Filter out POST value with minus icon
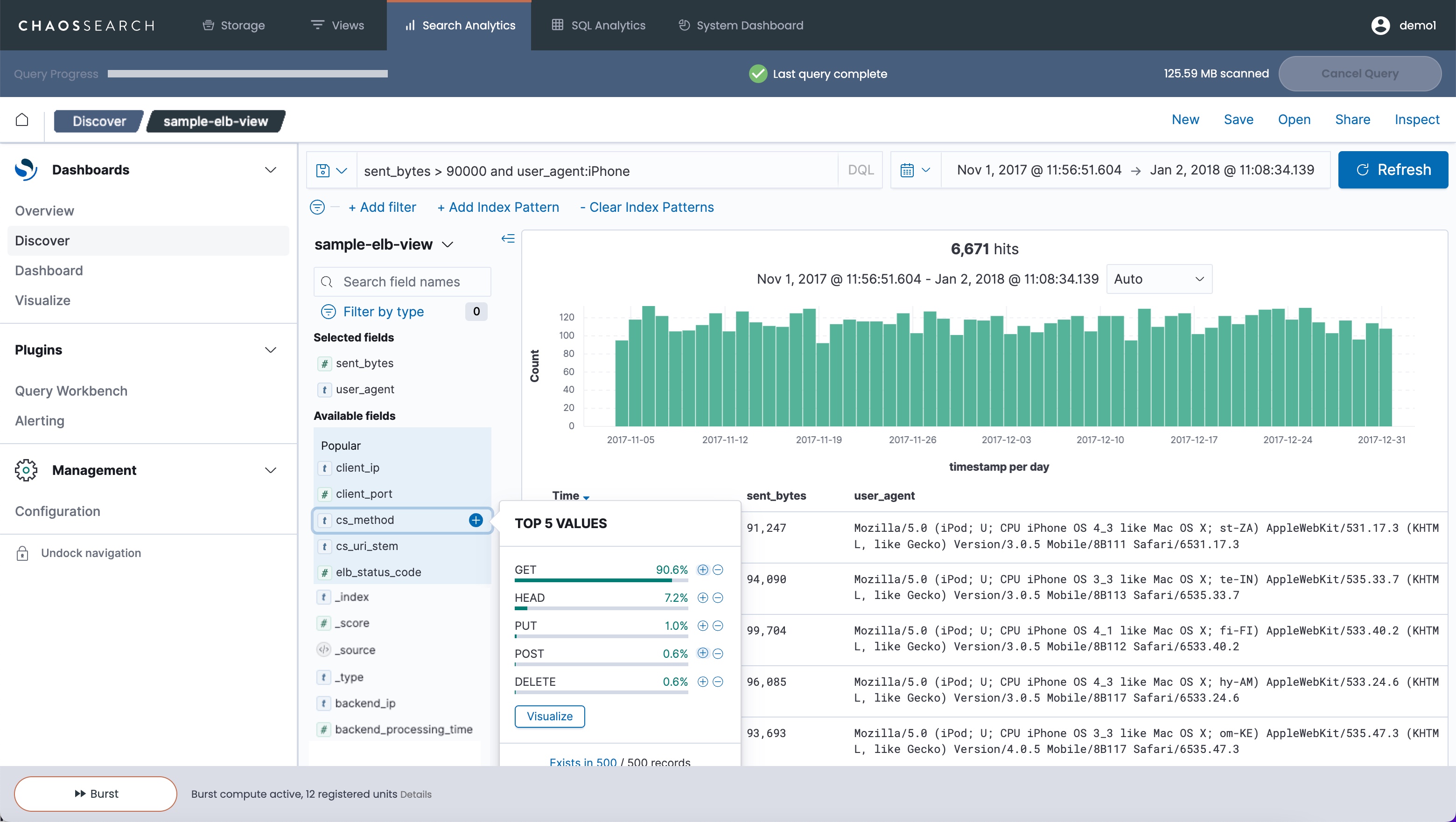The height and width of the screenshot is (822, 1456). tap(718, 654)
